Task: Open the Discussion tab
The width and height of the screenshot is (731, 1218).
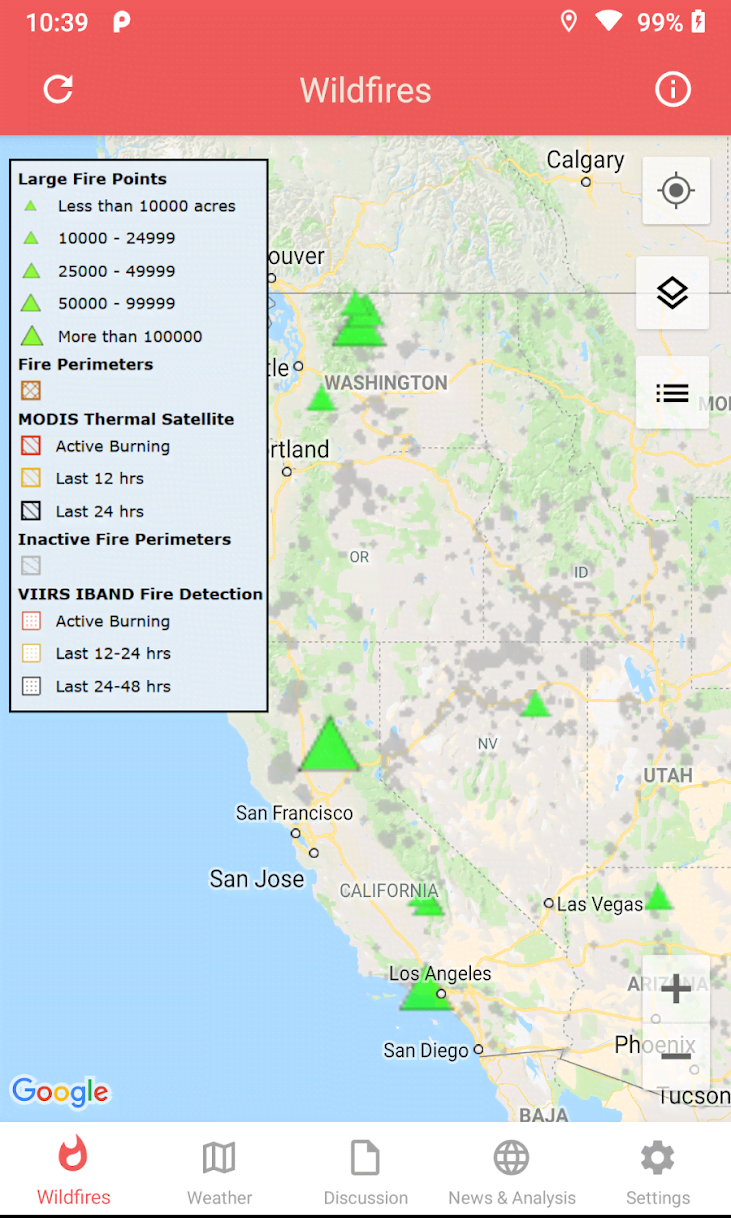Action: coord(365,1170)
